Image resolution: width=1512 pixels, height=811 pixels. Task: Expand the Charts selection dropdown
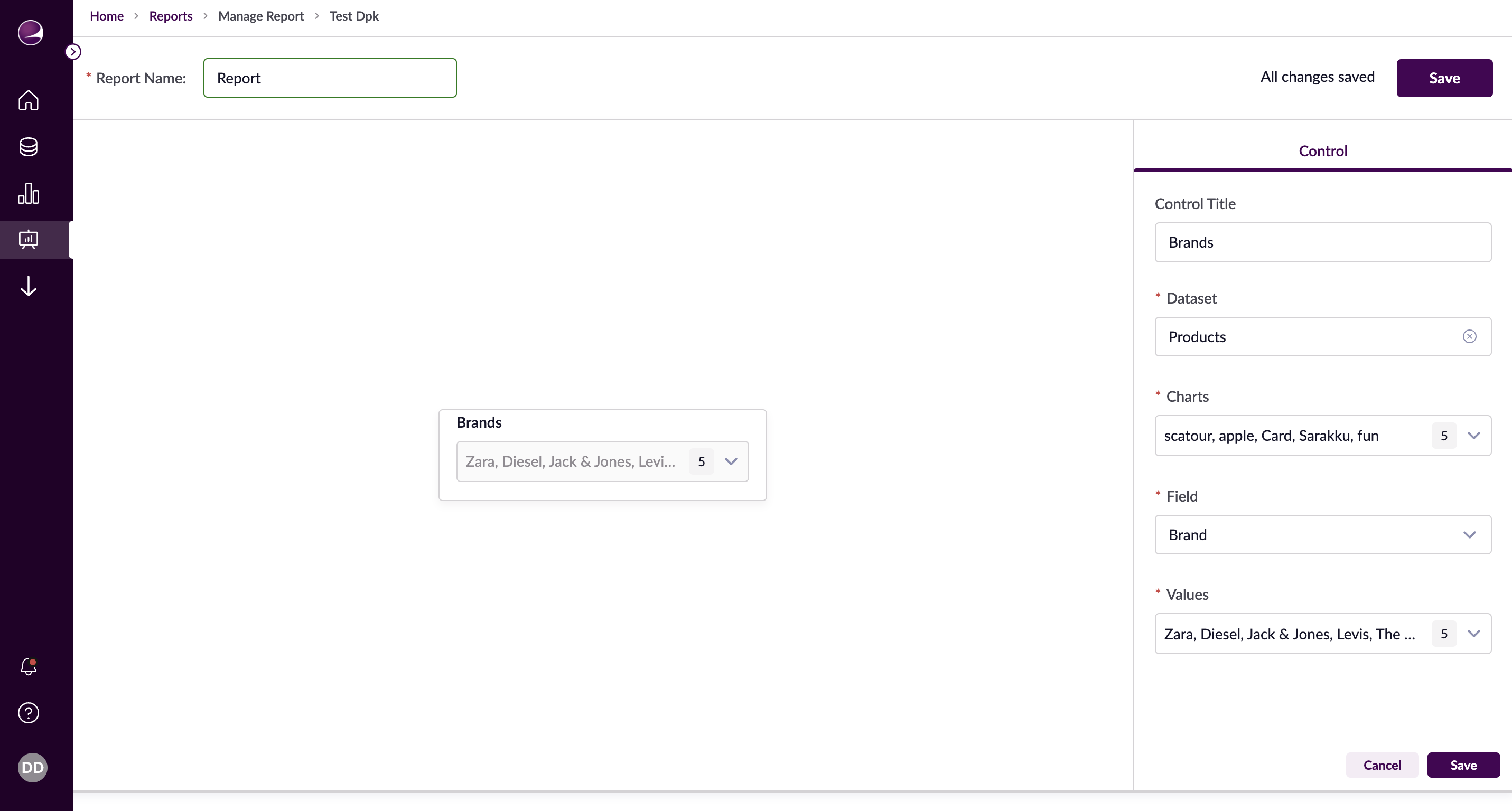(1474, 435)
